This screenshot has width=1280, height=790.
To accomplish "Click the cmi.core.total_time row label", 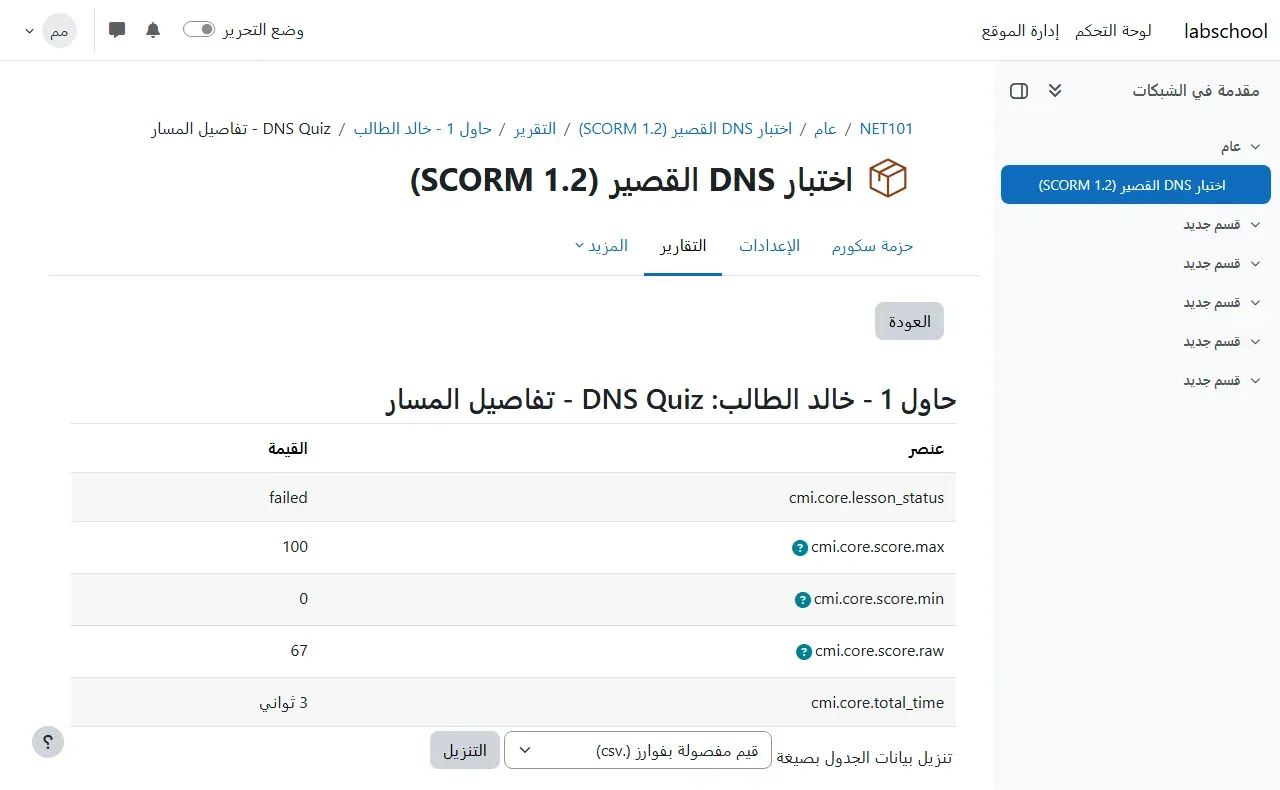I will (x=877, y=703).
